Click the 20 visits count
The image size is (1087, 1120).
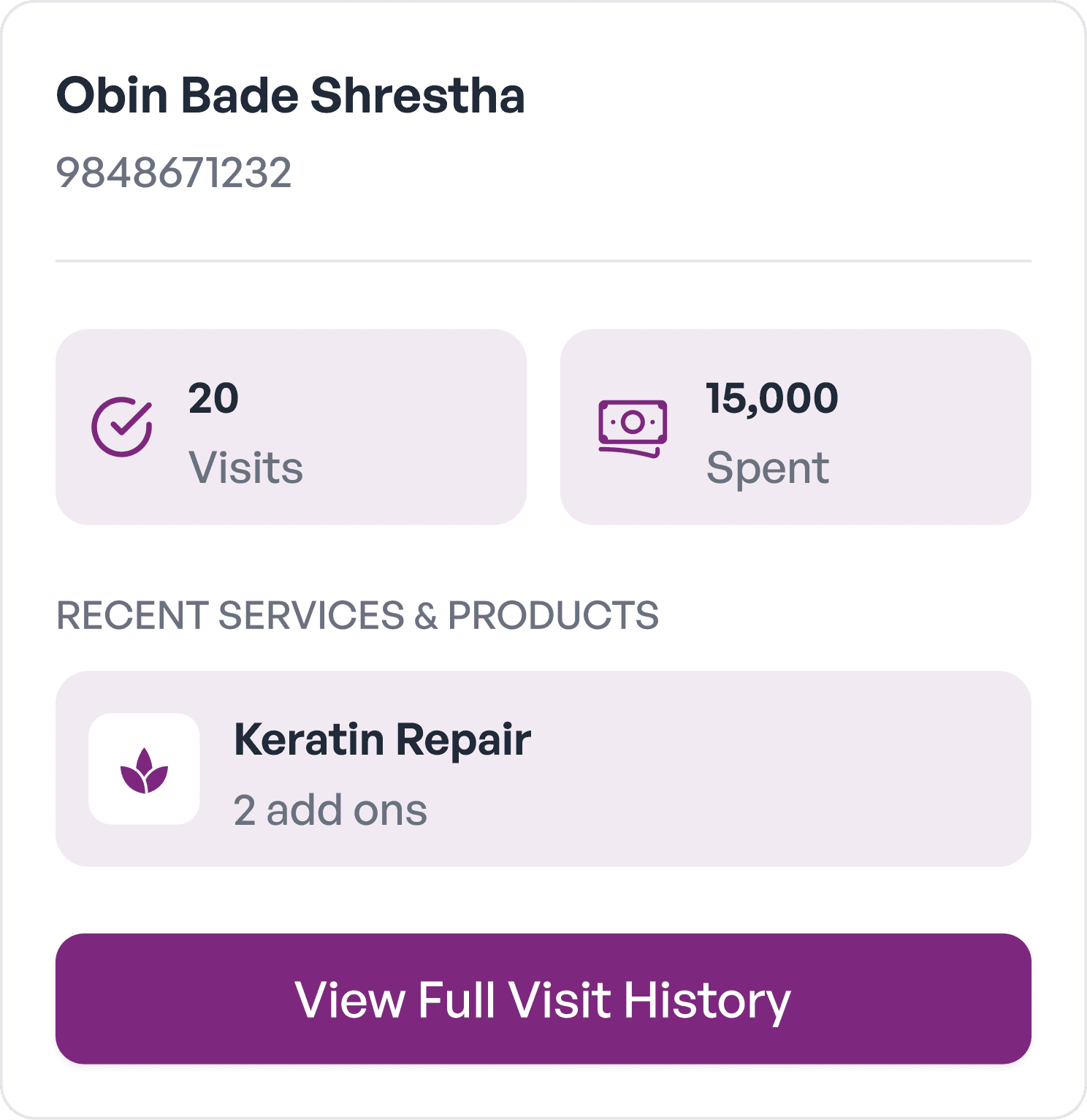click(x=212, y=397)
